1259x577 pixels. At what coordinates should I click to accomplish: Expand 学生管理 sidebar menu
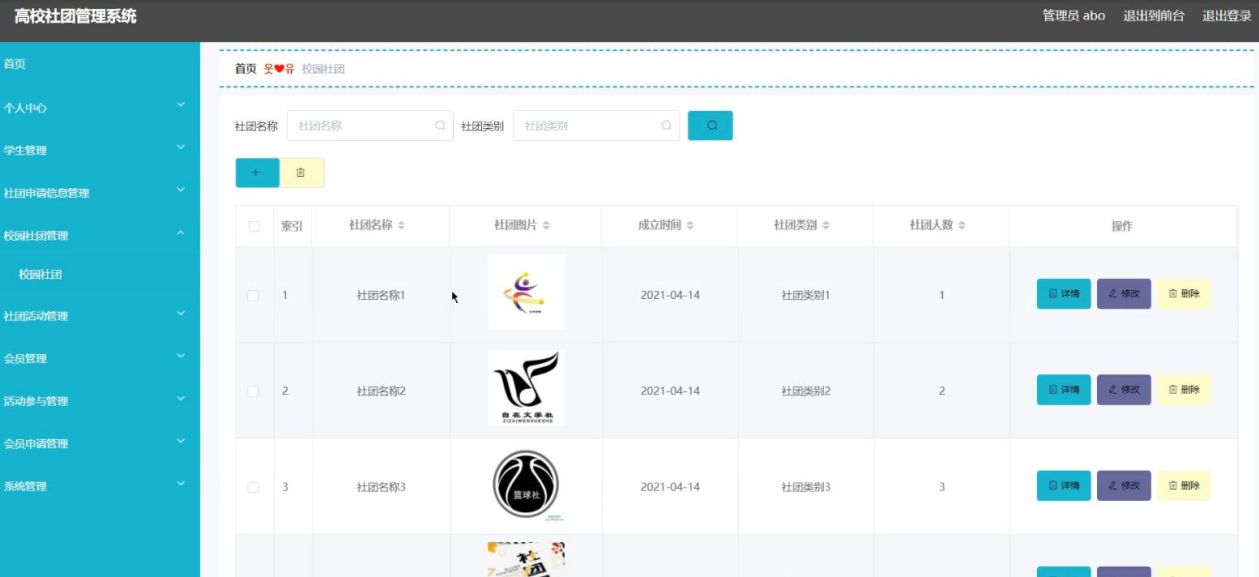100,150
